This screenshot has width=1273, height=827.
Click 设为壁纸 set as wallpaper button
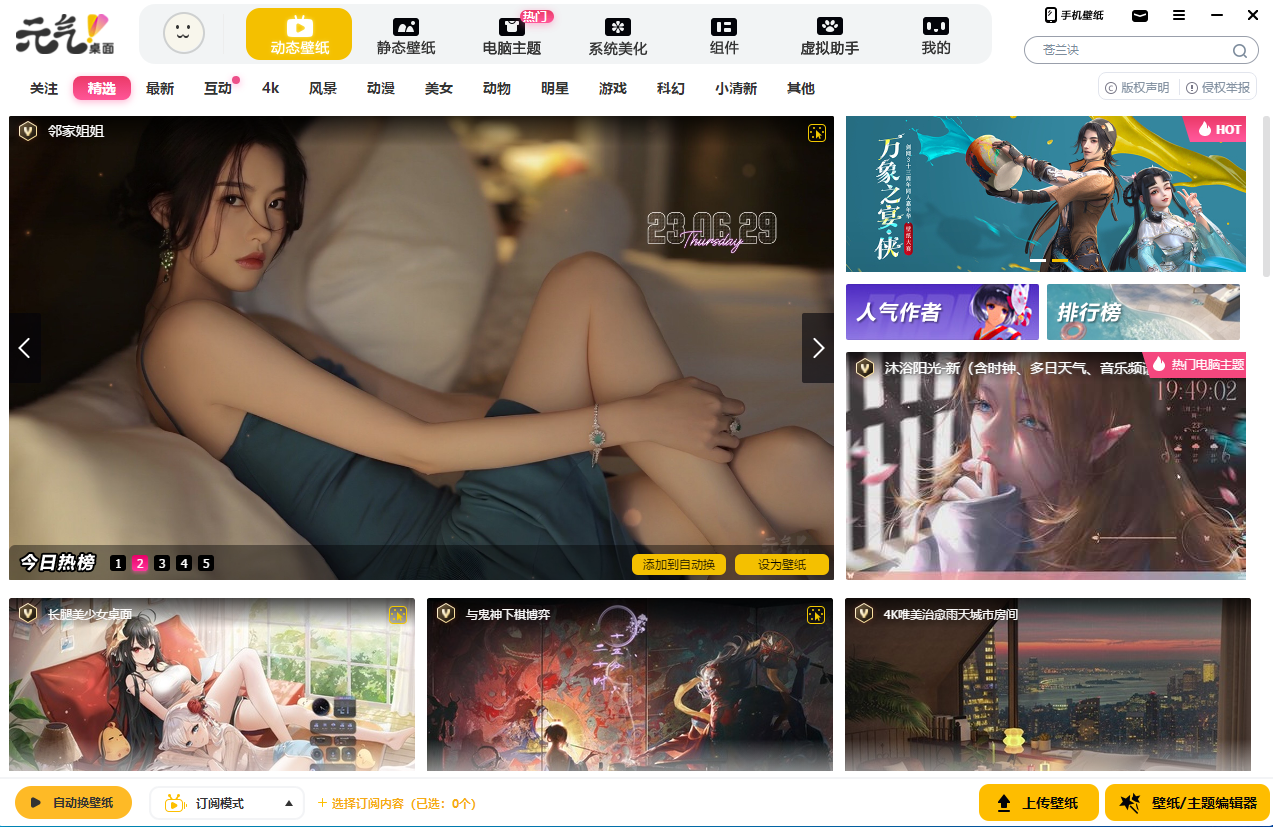[x=782, y=564]
